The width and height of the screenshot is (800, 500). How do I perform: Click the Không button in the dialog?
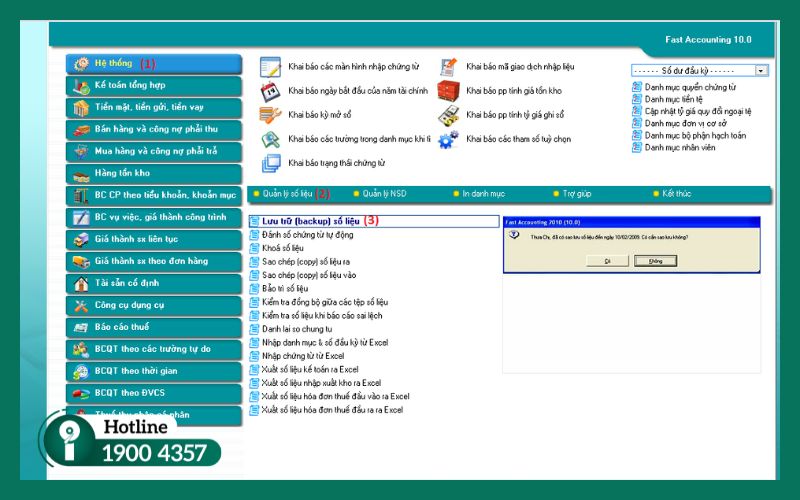tap(656, 261)
